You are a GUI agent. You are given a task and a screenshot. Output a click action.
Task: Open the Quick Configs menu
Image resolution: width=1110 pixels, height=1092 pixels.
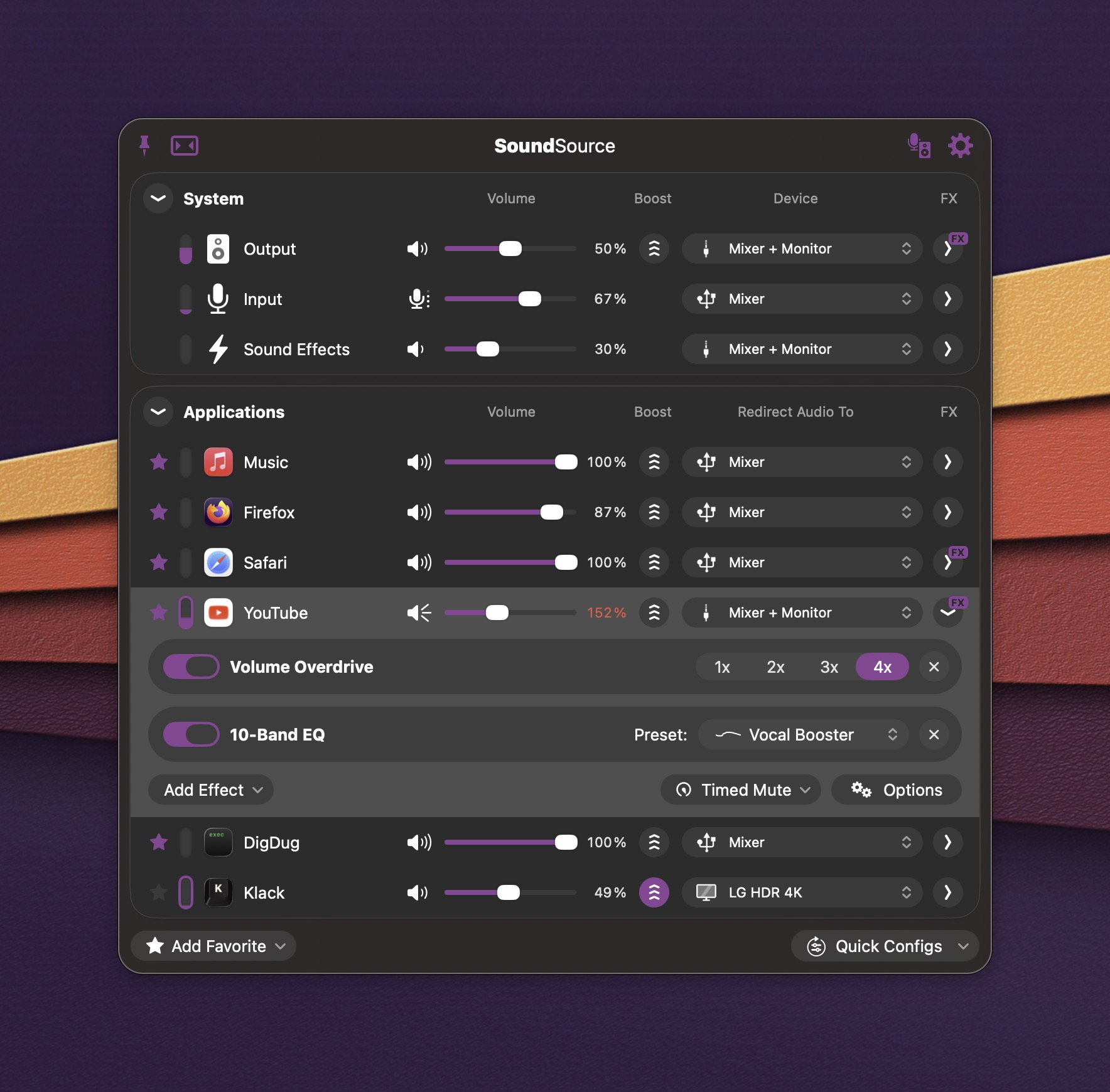(885, 946)
